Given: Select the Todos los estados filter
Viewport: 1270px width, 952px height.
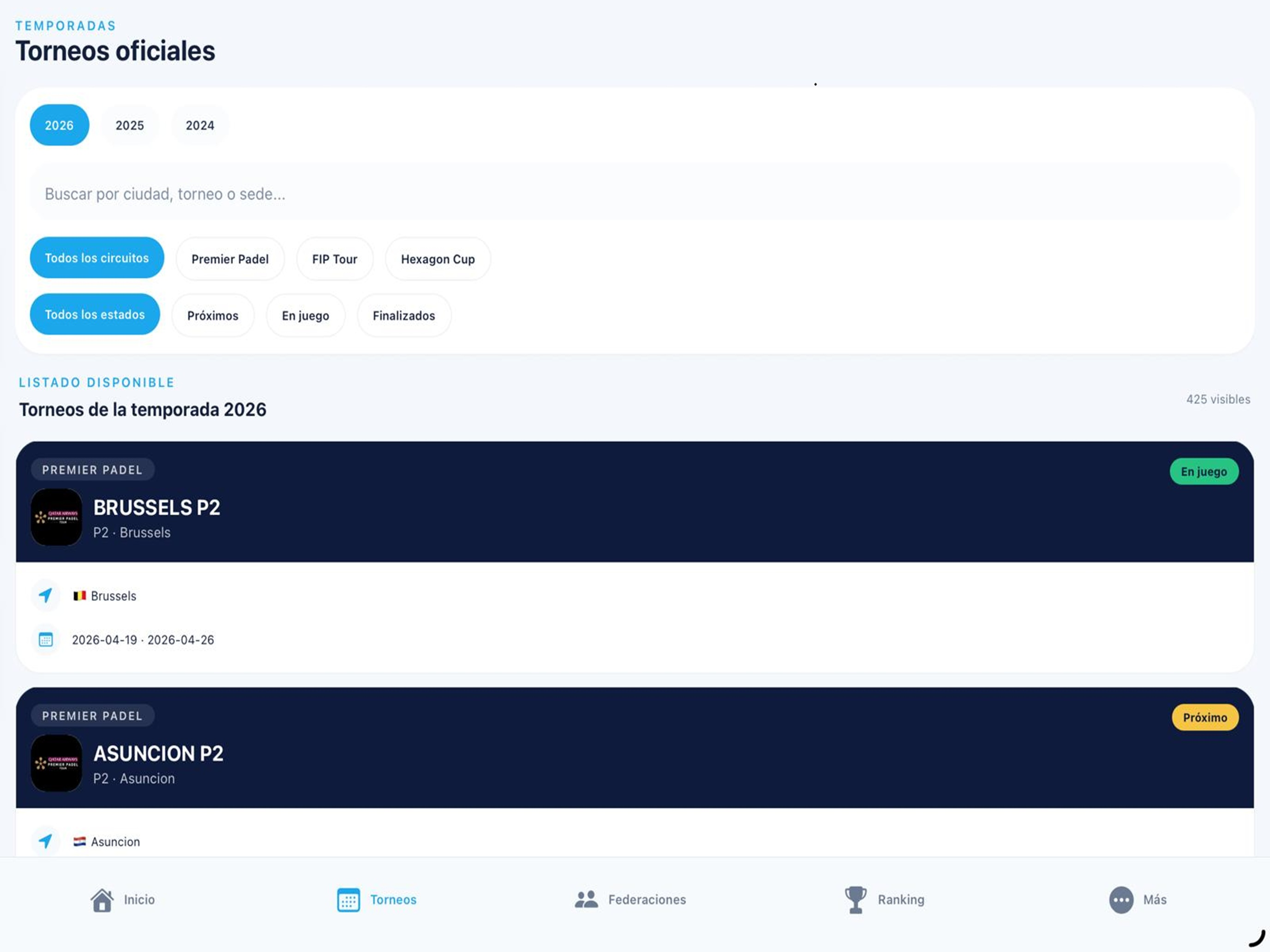Looking at the screenshot, I should [x=95, y=315].
